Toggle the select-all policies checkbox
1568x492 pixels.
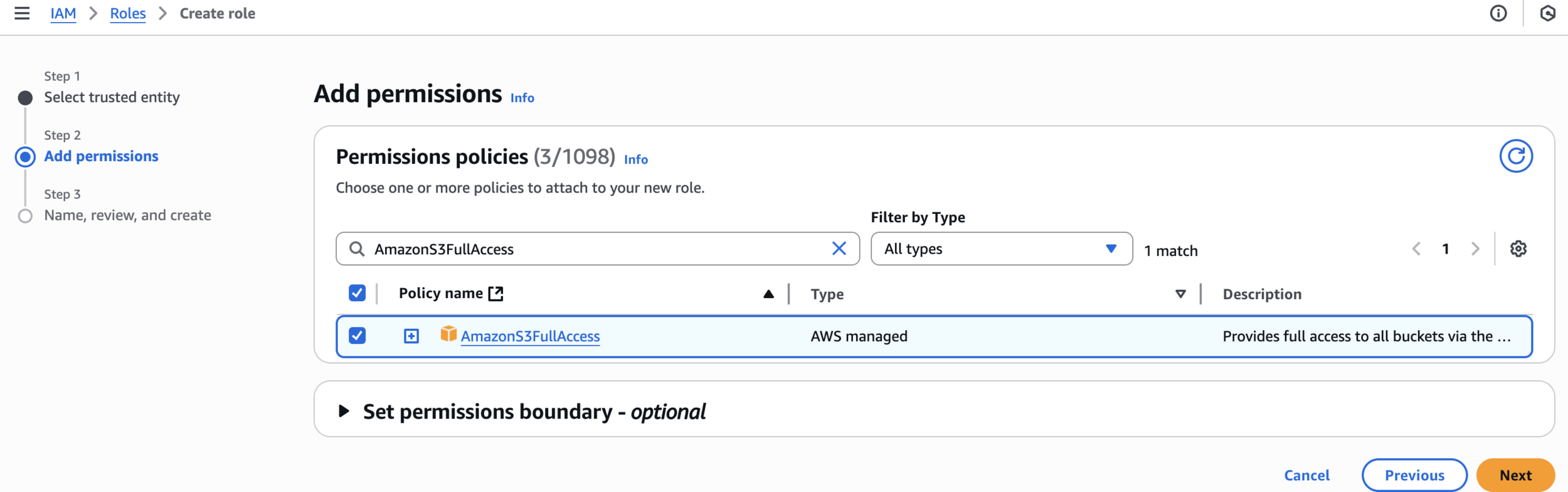point(357,292)
